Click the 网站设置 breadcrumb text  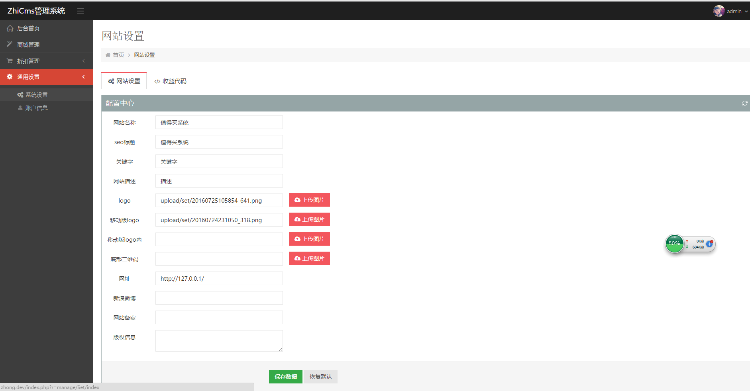pos(144,55)
